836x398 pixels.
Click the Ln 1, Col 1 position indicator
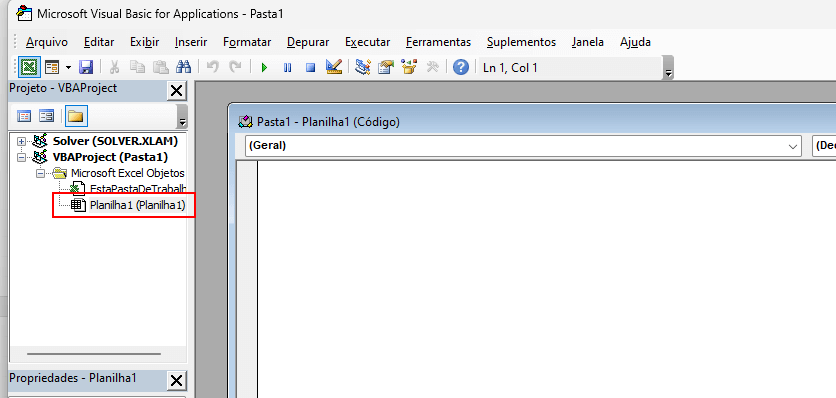point(510,68)
